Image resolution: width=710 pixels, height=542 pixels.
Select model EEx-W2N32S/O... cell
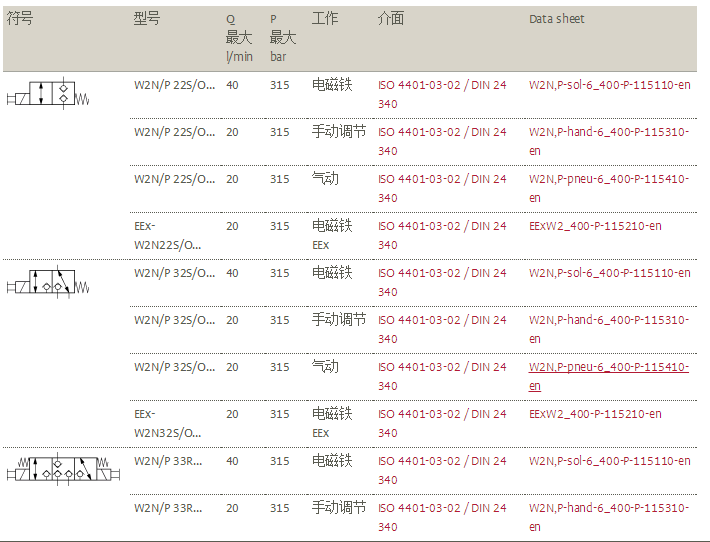[168, 423]
